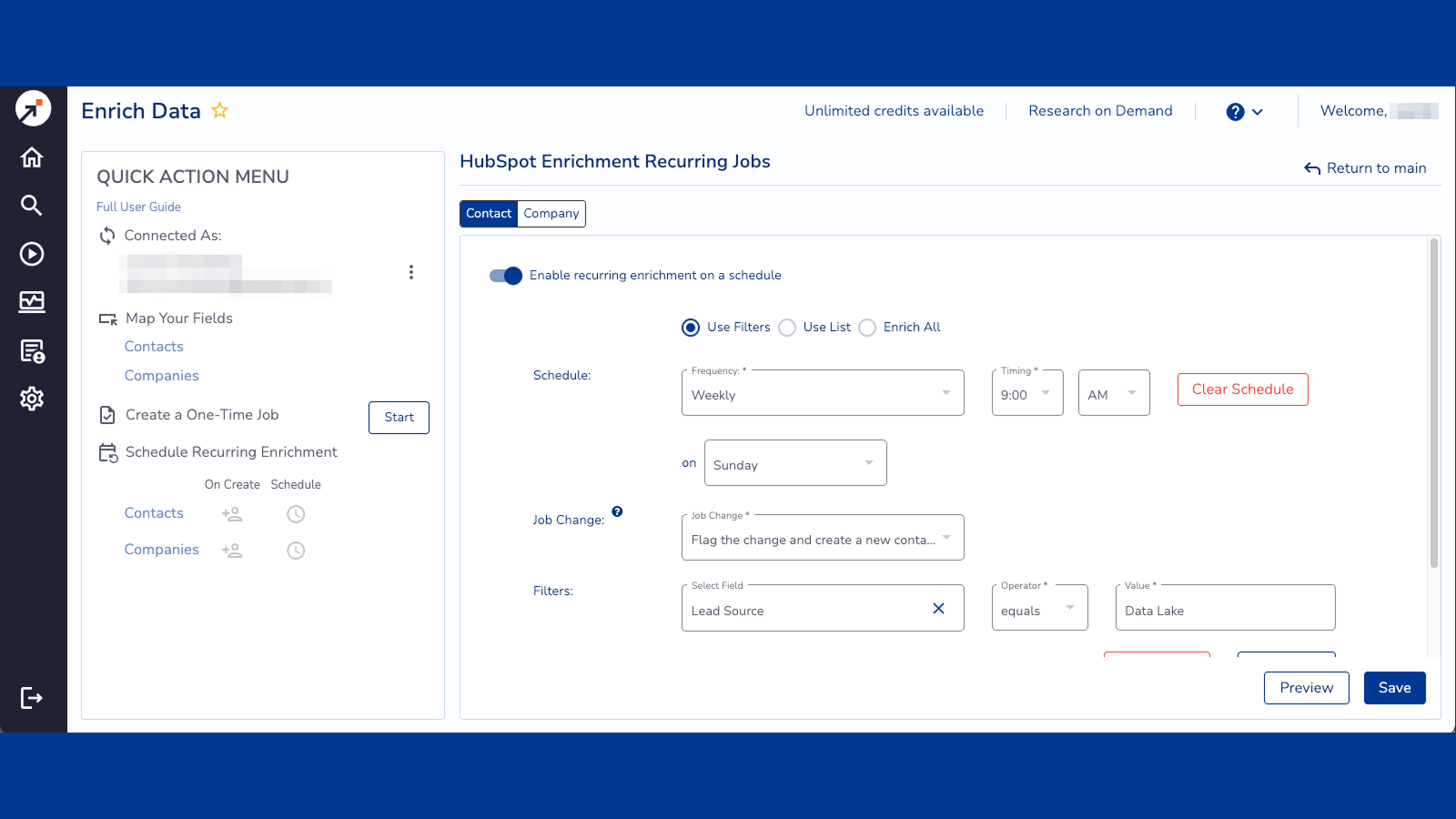The image size is (1456, 819).
Task: Click the Contacts schedule clock icon
Action: [x=296, y=514]
